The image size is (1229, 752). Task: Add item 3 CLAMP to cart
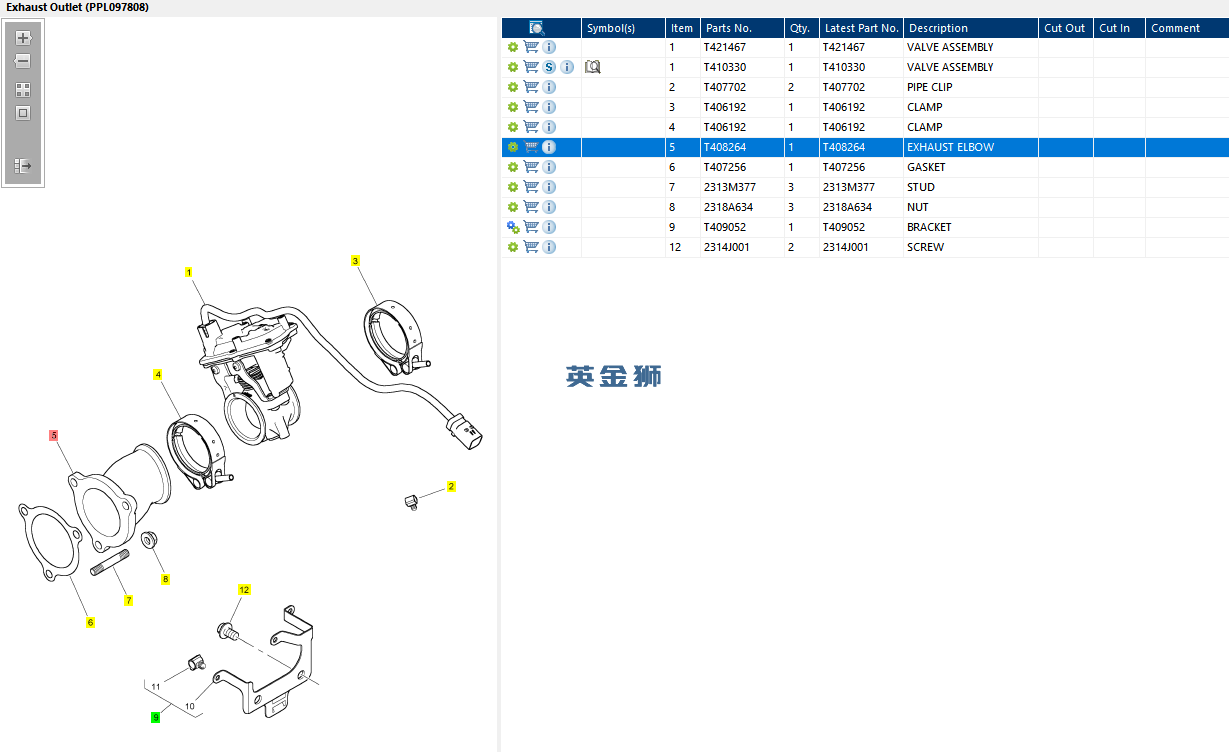531,107
